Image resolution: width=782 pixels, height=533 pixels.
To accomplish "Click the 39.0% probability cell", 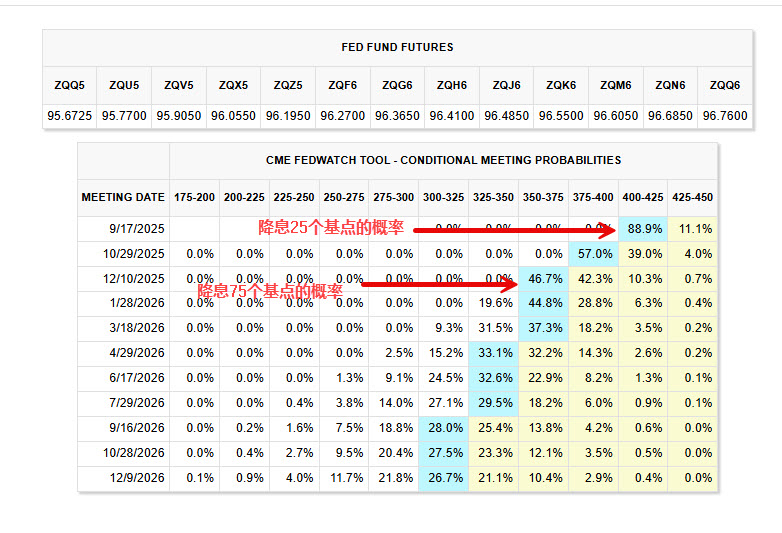I will pyautogui.click(x=643, y=254).
